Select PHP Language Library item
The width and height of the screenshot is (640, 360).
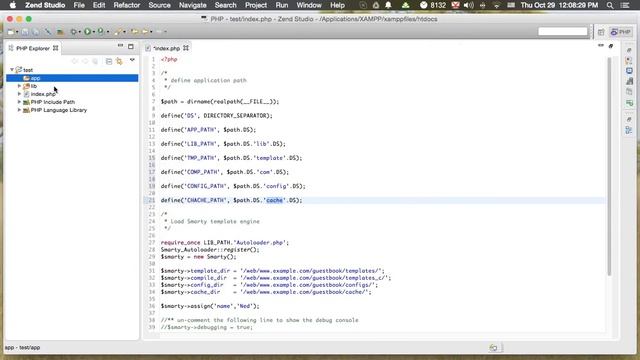pos(59,110)
